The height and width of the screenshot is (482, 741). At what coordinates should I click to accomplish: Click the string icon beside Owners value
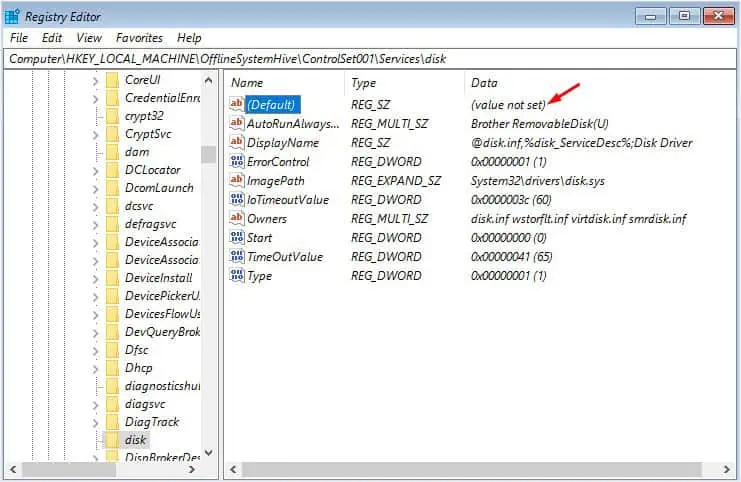point(236,218)
